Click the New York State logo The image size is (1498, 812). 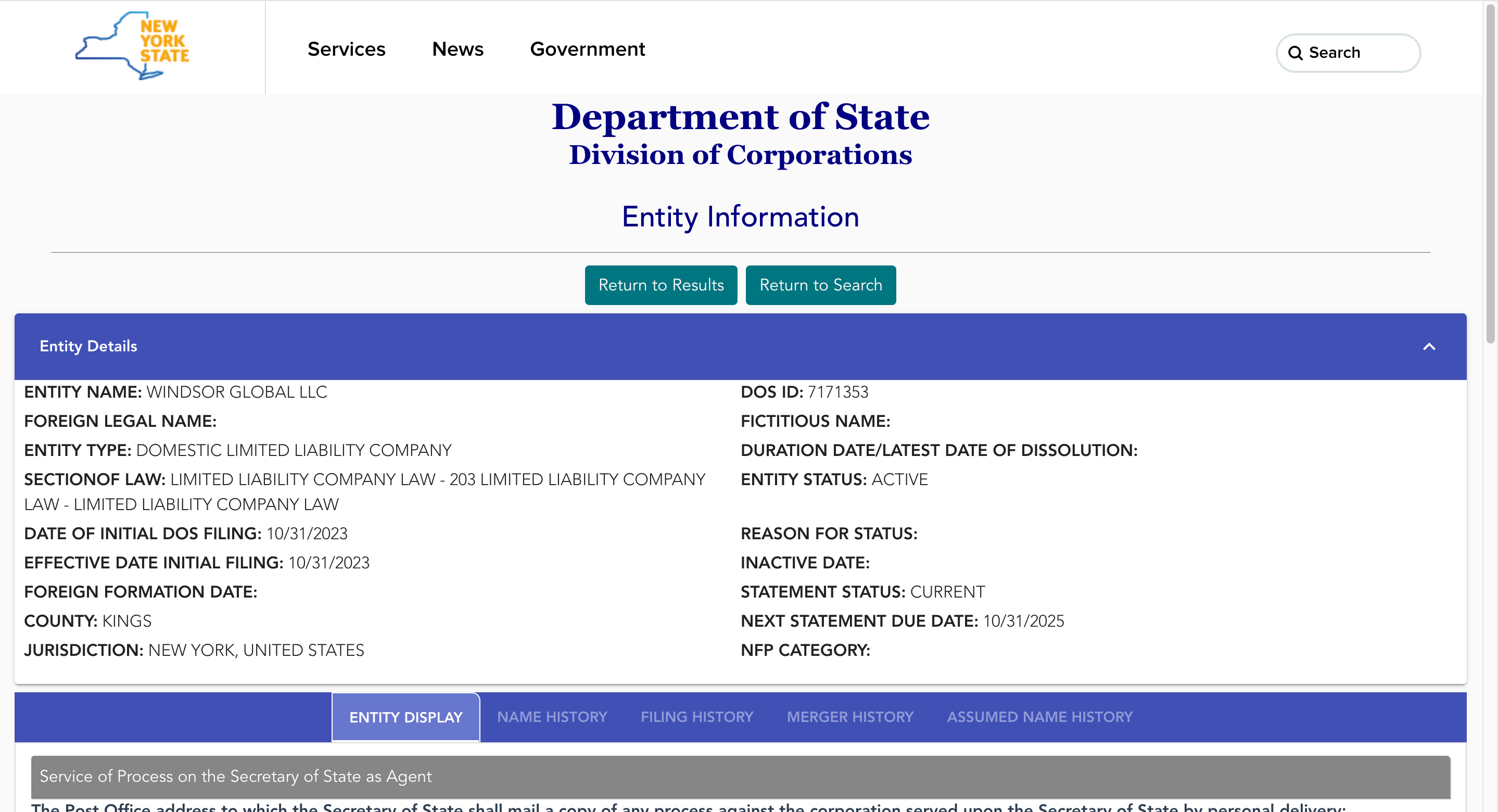tap(133, 46)
